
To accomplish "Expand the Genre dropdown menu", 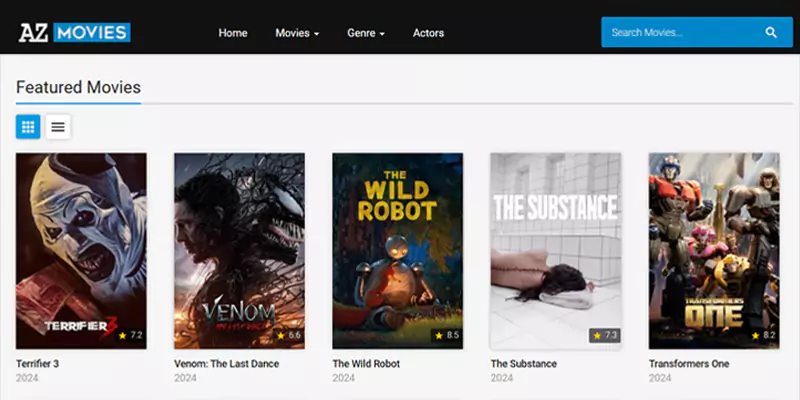I will click(366, 33).
